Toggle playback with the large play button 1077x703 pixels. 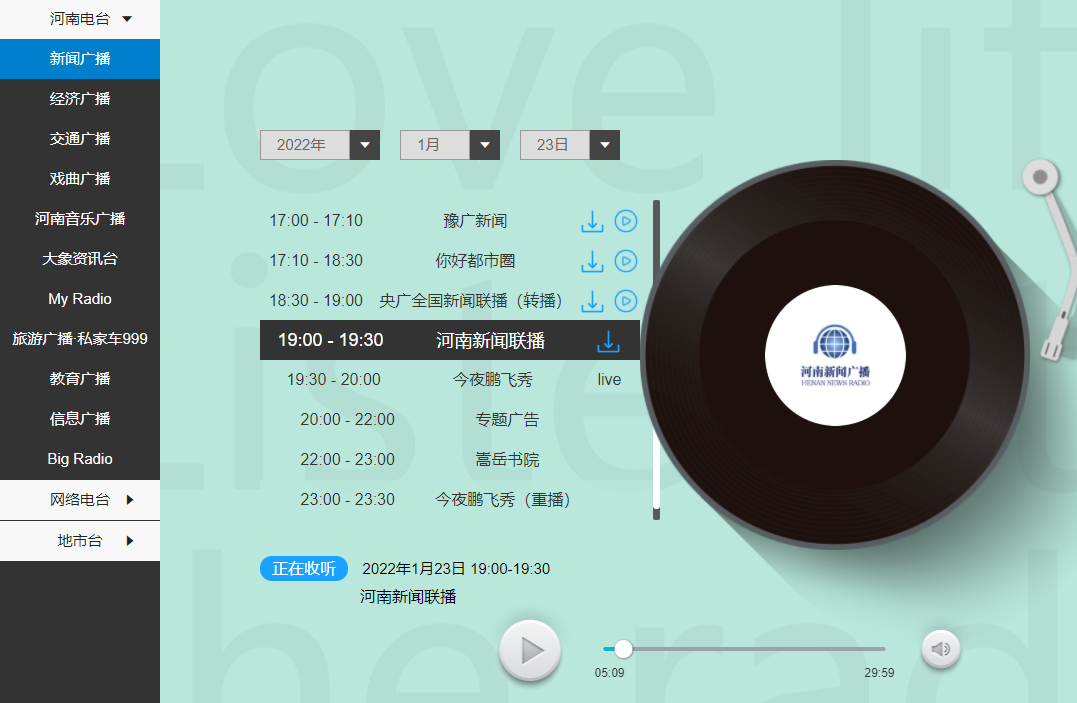(x=530, y=650)
